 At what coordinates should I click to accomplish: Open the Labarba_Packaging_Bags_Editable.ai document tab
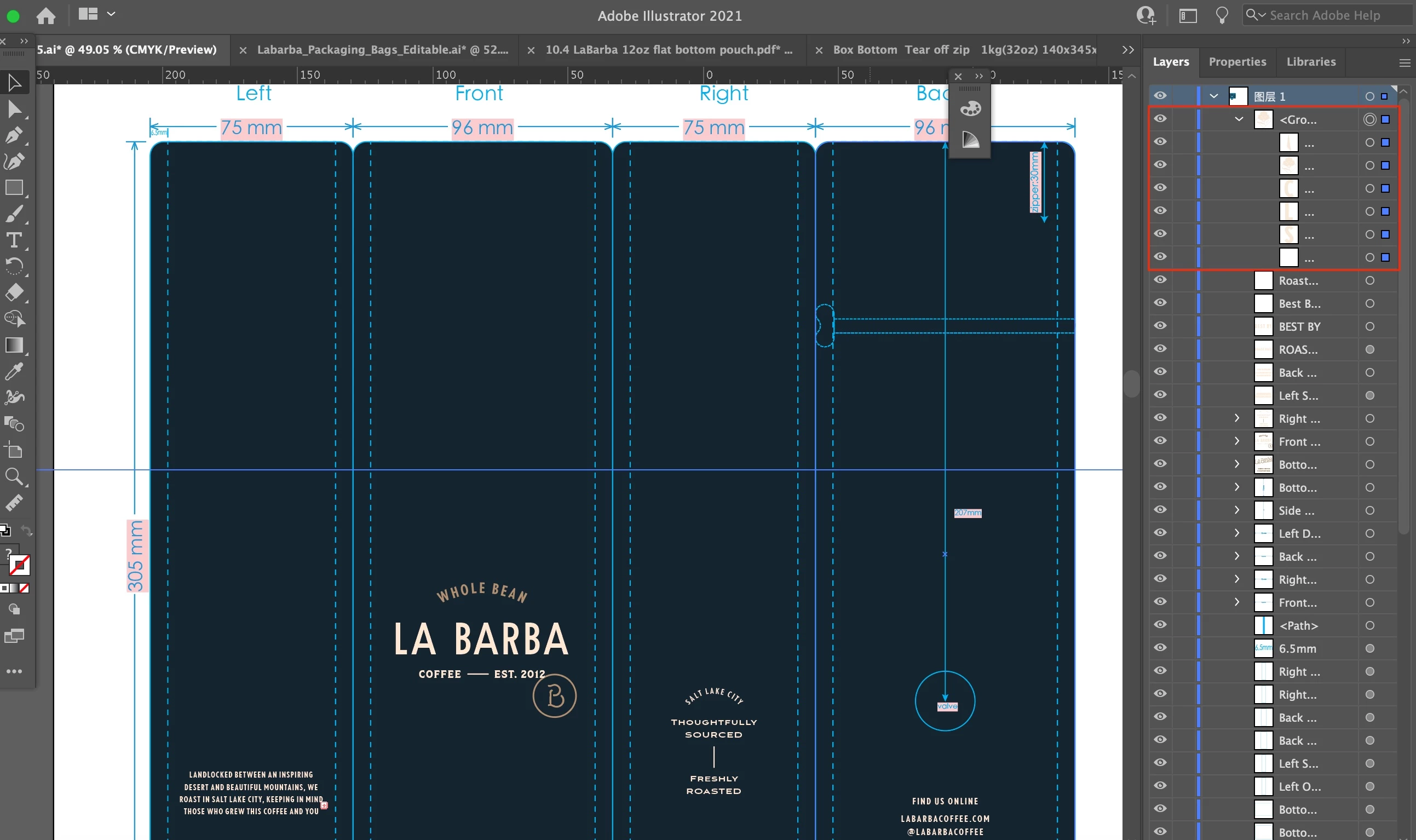[382, 50]
